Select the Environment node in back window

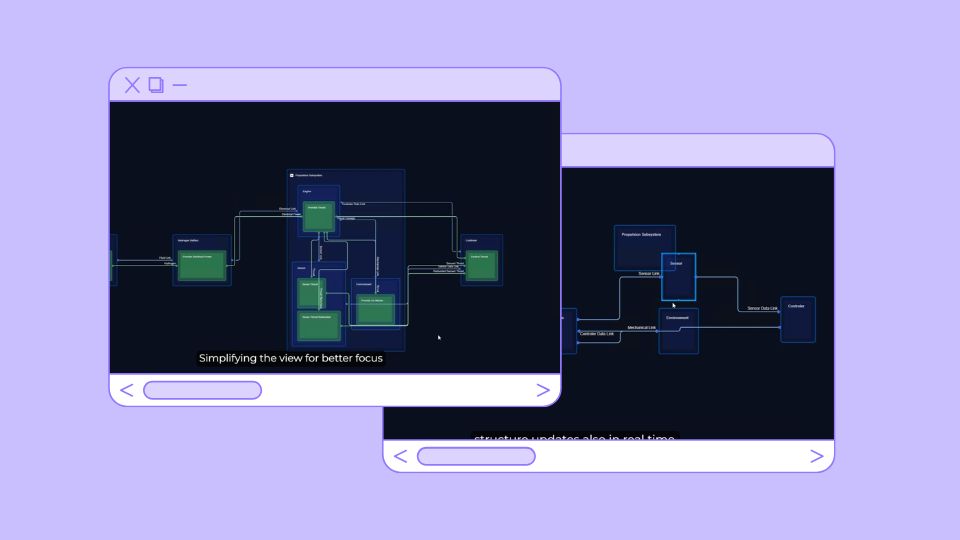pos(678,331)
